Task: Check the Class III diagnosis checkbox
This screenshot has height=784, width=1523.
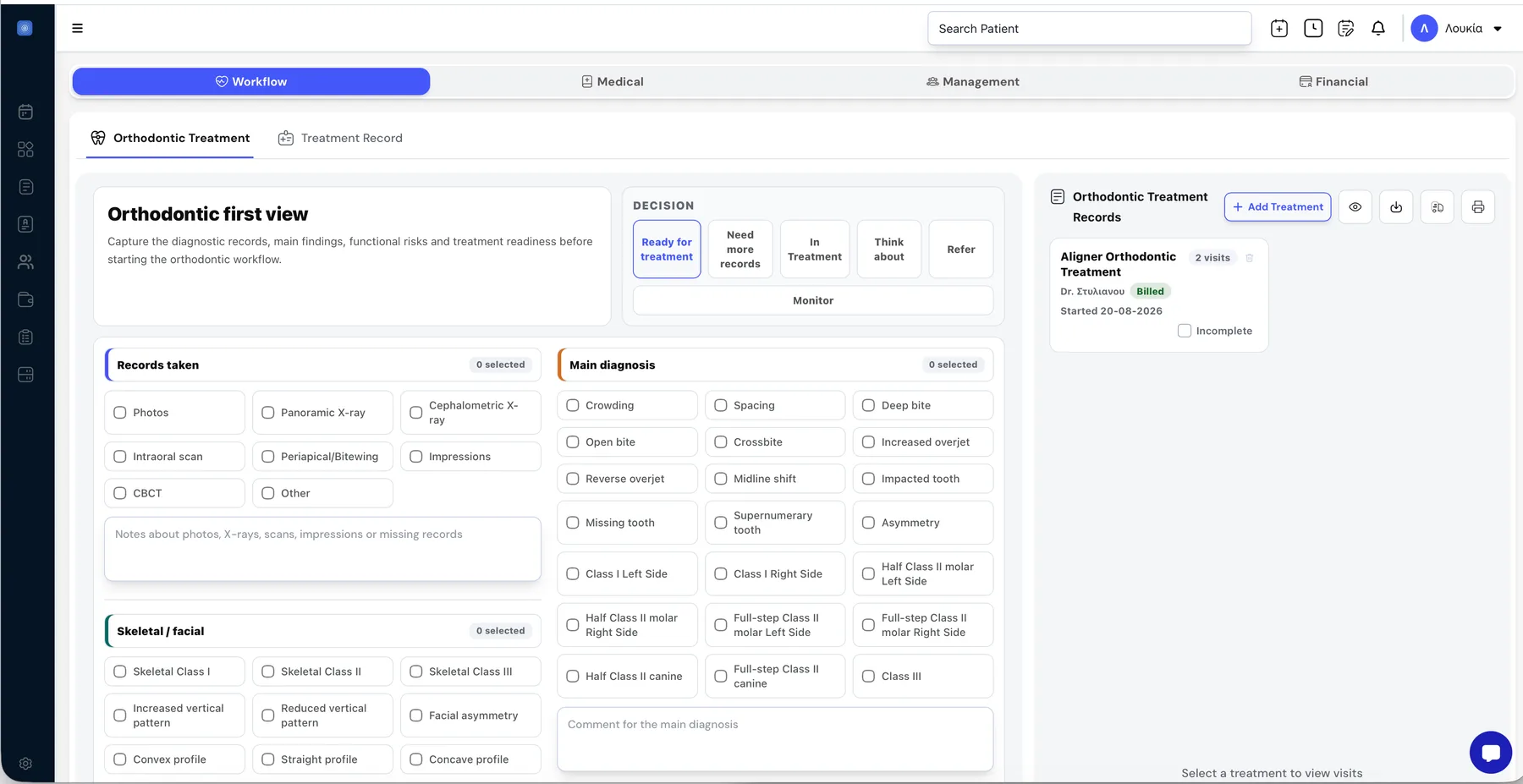Action: 868,676
